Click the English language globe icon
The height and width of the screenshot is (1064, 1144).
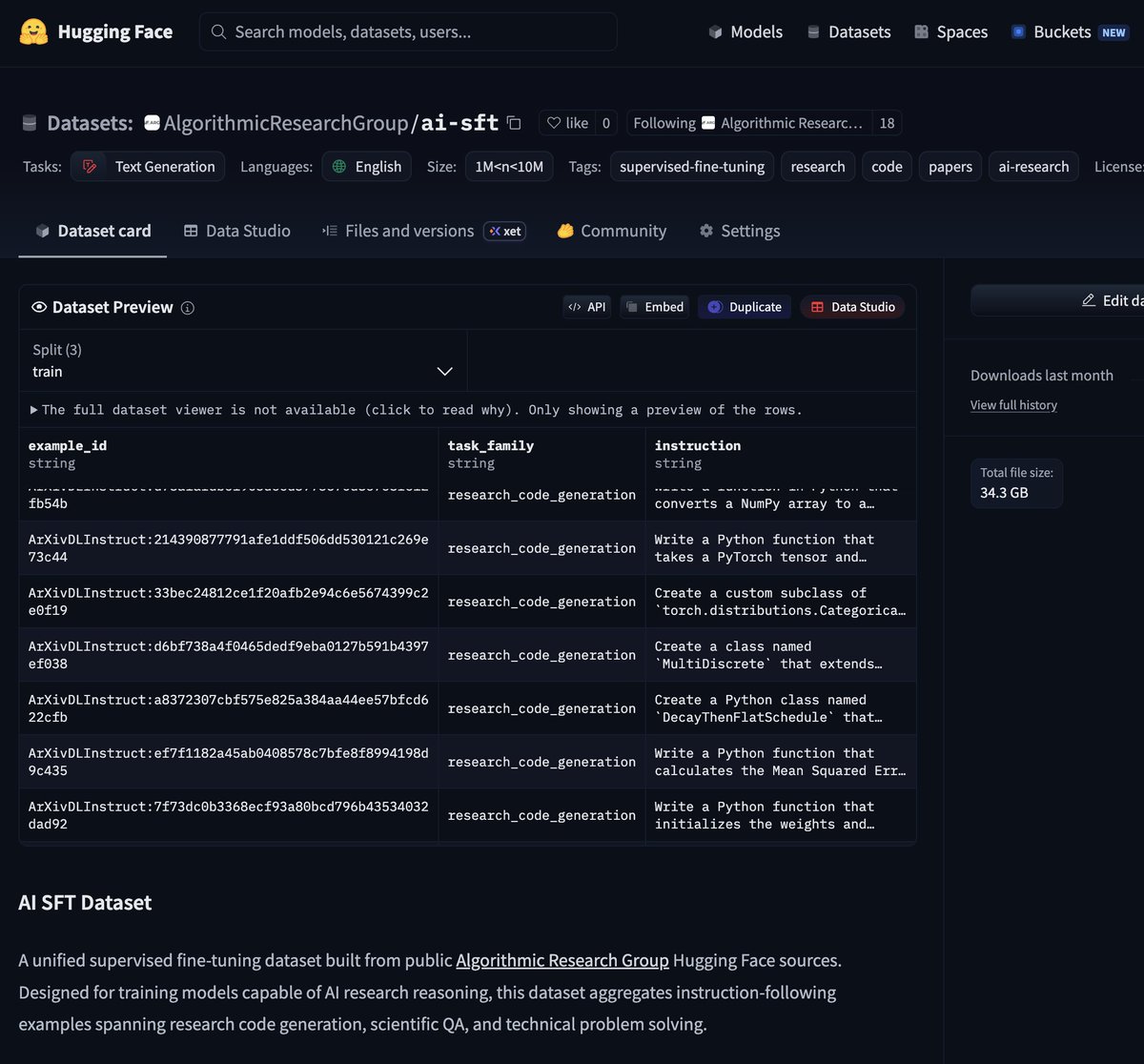(x=339, y=166)
